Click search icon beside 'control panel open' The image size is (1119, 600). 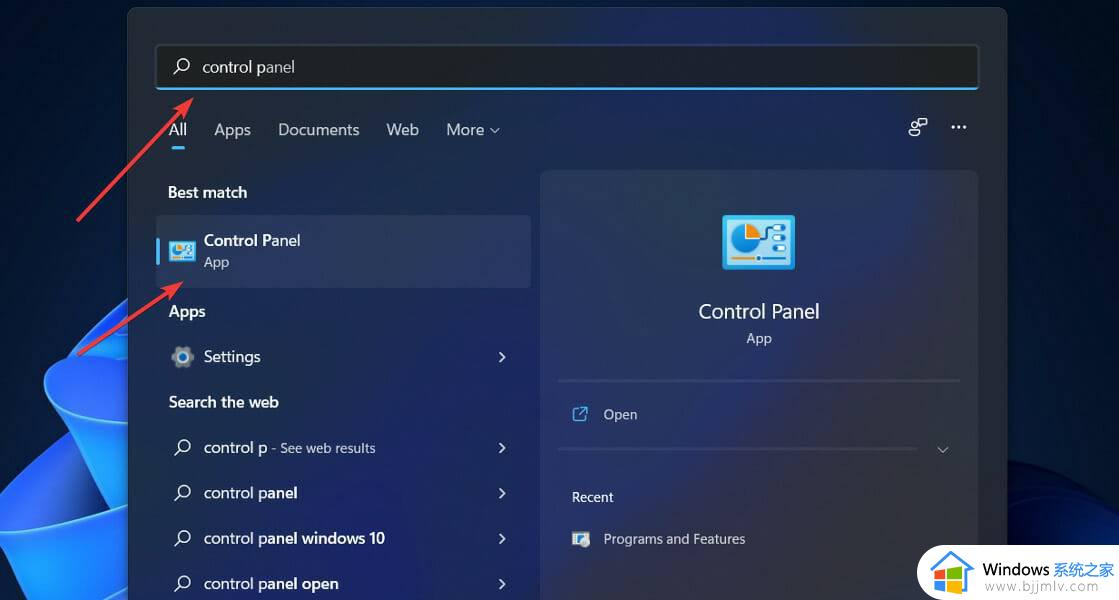point(183,583)
